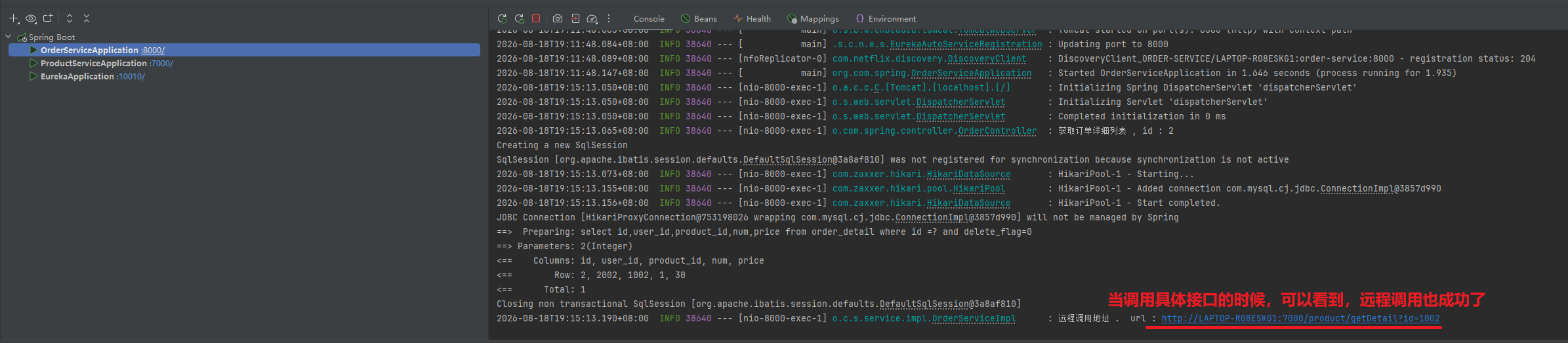Click DefaultSqlSession link on the Closing line
Viewport: 1568px width, 343px height.
924,304
